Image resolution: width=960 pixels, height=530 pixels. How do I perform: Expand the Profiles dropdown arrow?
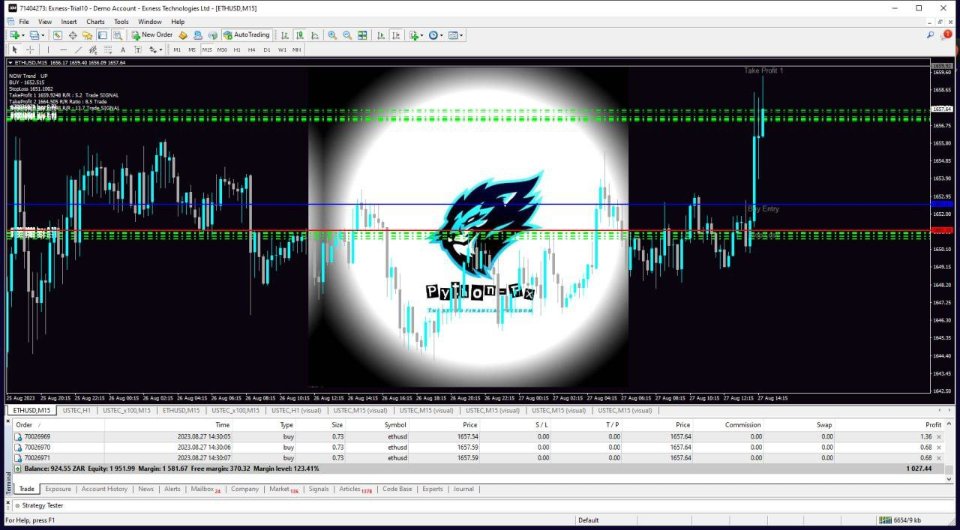tap(42, 35)
